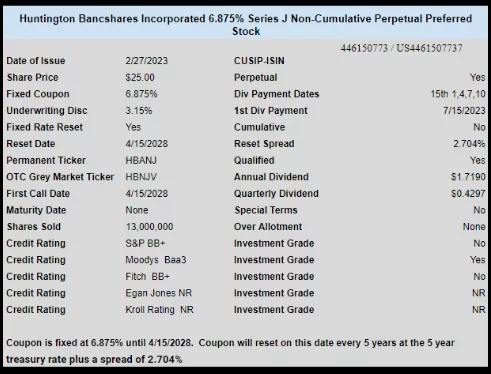Click the Annual Dividend value $1.7190
This screenshot has width=491, height=374.
click(468, 177)
